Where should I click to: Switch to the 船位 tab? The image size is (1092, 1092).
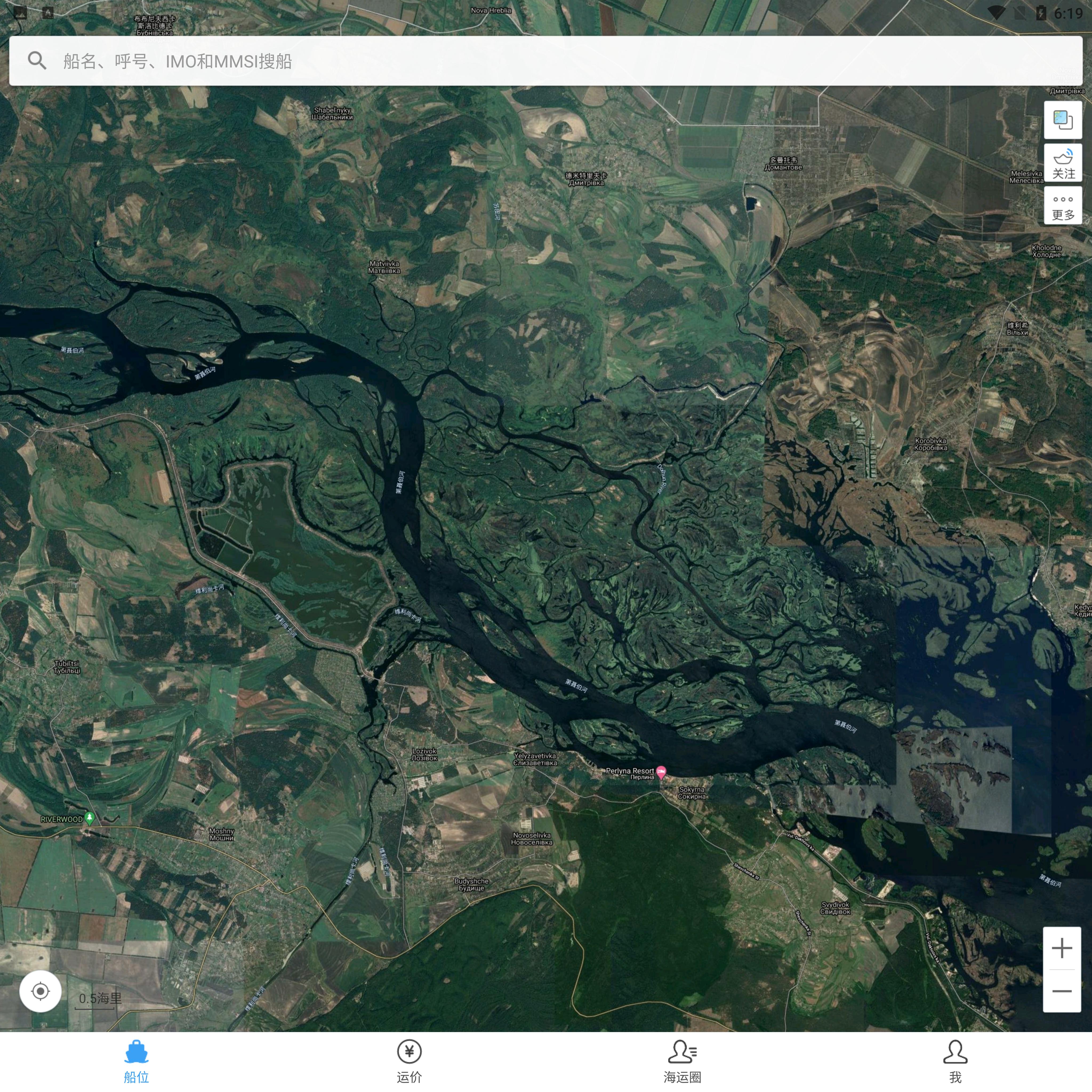coord(136,1062)
